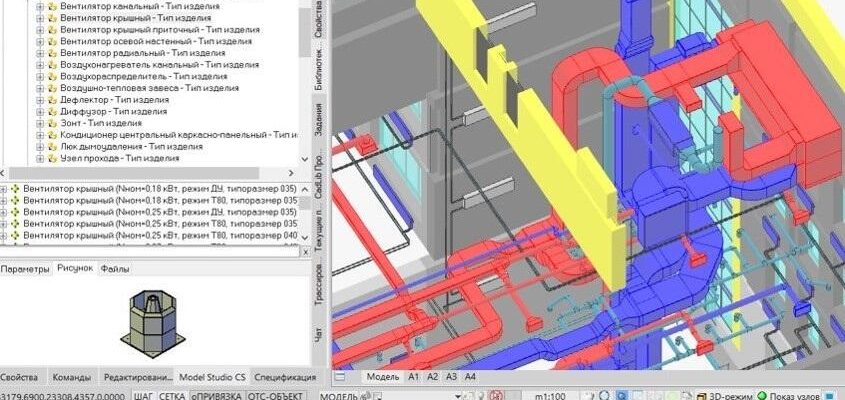Switch to the Параметры tab
Screen dimensions: 845x400
25,268
